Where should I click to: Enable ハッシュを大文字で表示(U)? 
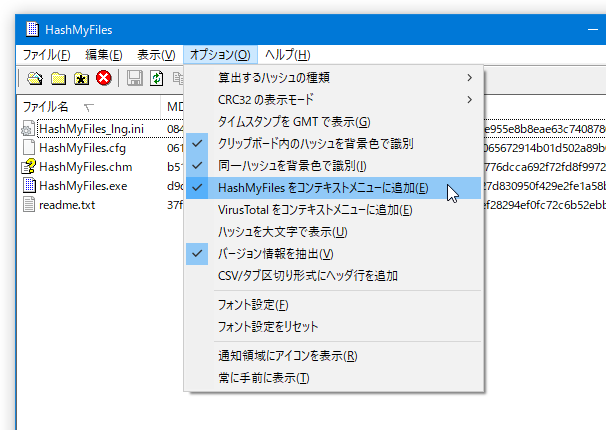pos(334,232)
